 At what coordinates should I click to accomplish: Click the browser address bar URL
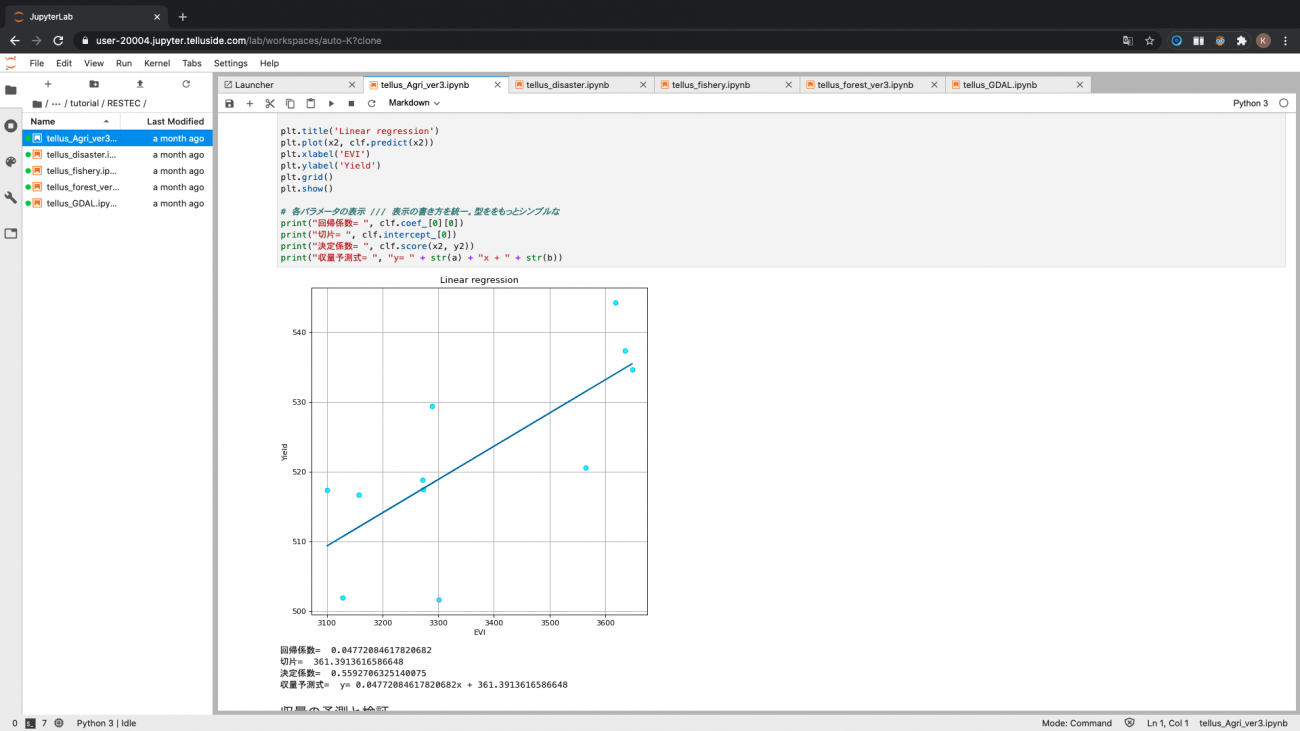click(x=238, y=41)
